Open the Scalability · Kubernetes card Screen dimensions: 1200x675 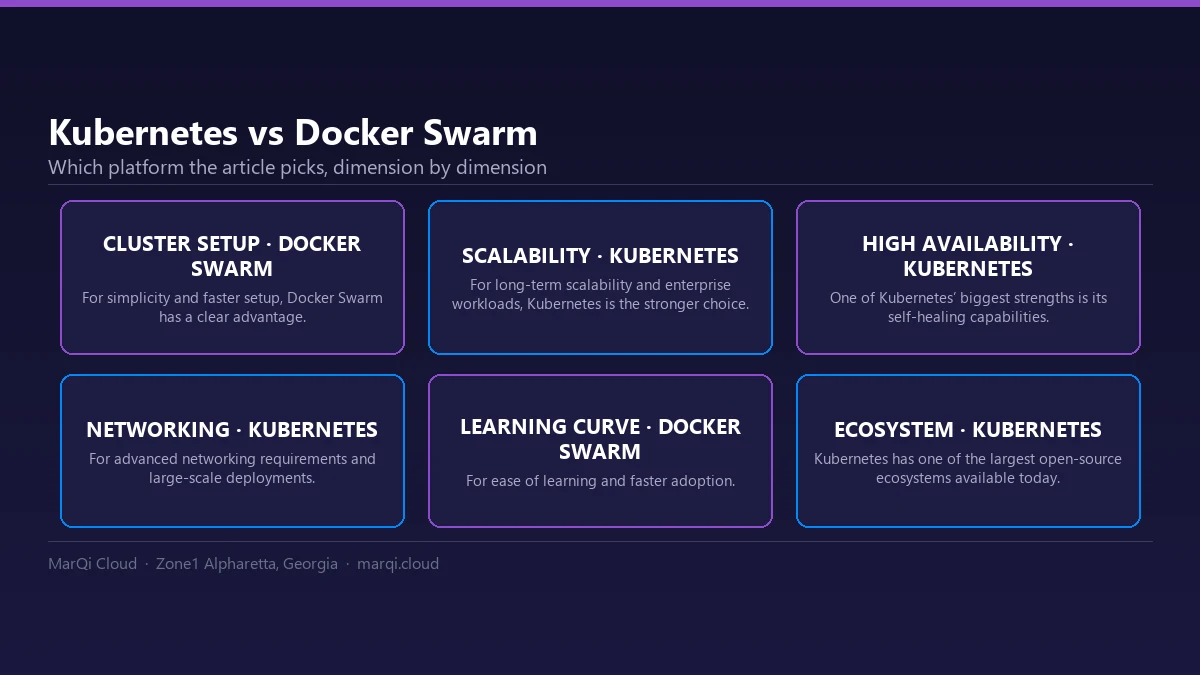pyautogui.click(x=600, y=277)
